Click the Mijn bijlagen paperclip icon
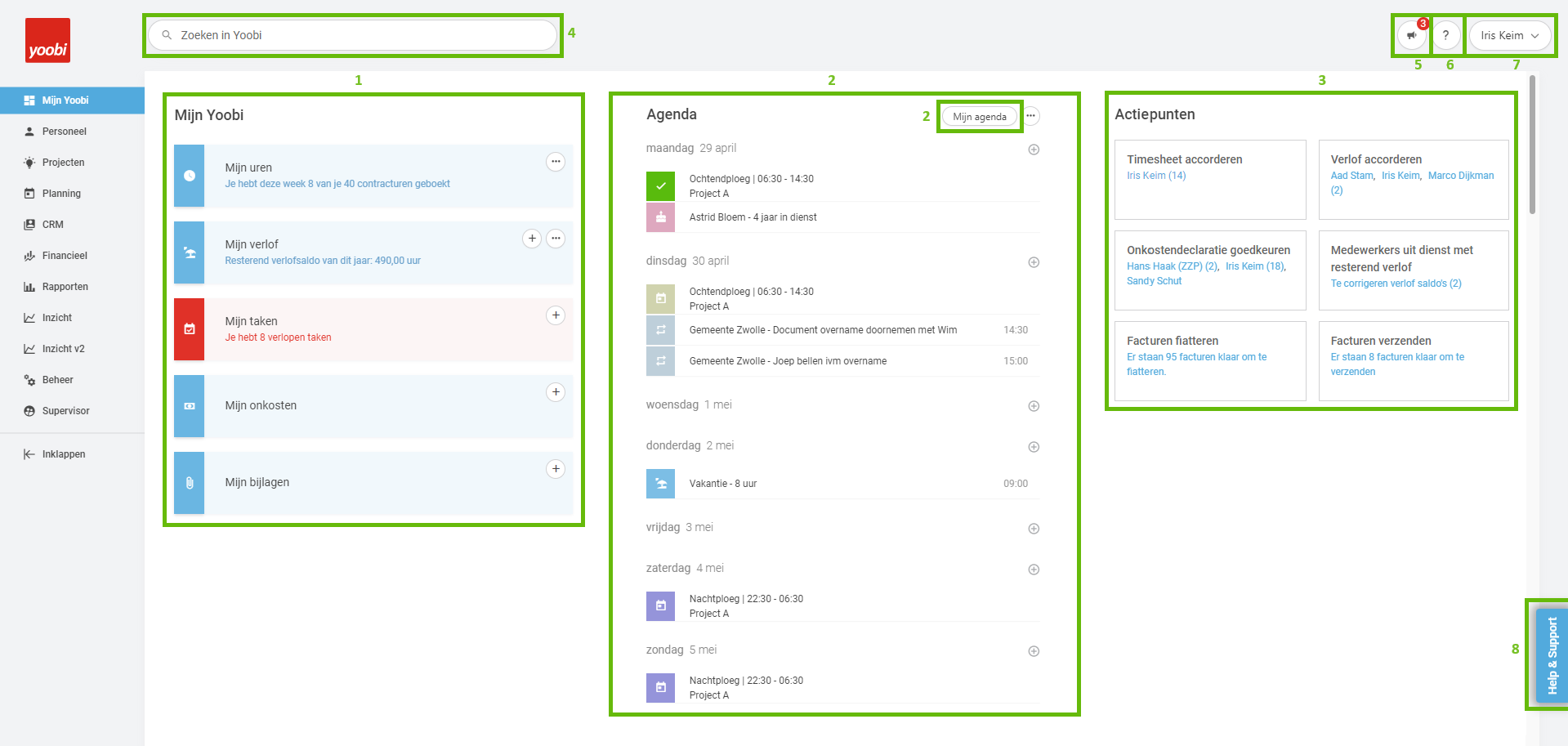Viewport: 1568px width, 746px height. 190,483
